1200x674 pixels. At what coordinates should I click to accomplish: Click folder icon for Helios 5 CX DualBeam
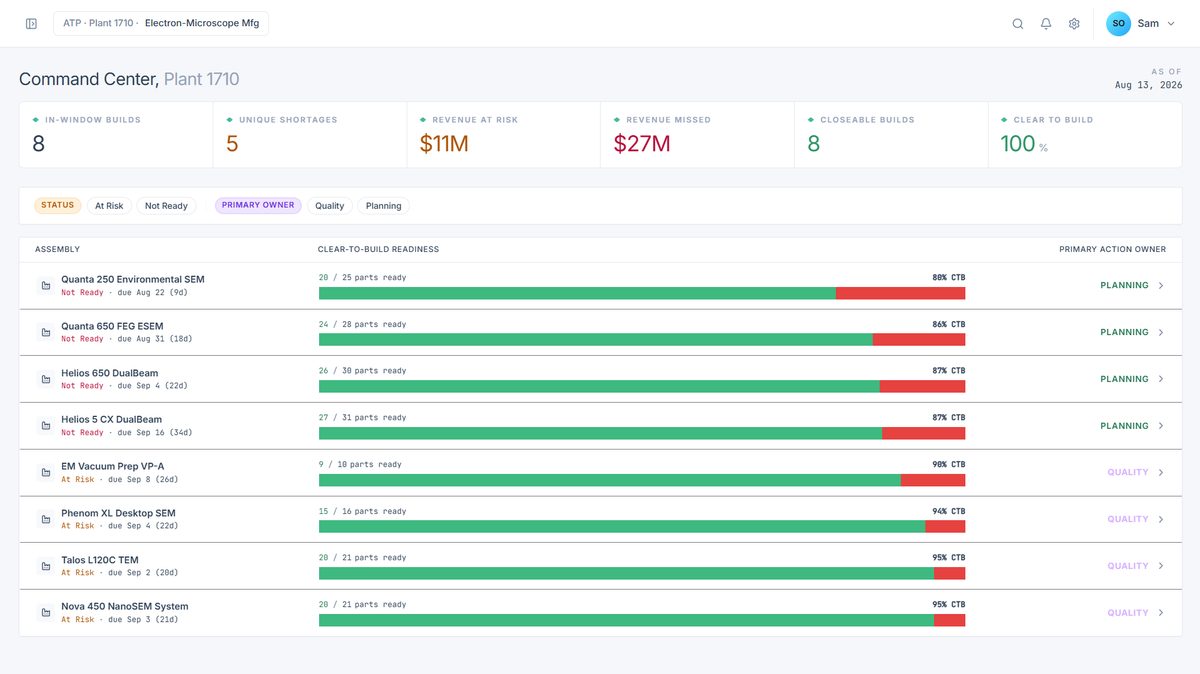click(x=45, y=426)
